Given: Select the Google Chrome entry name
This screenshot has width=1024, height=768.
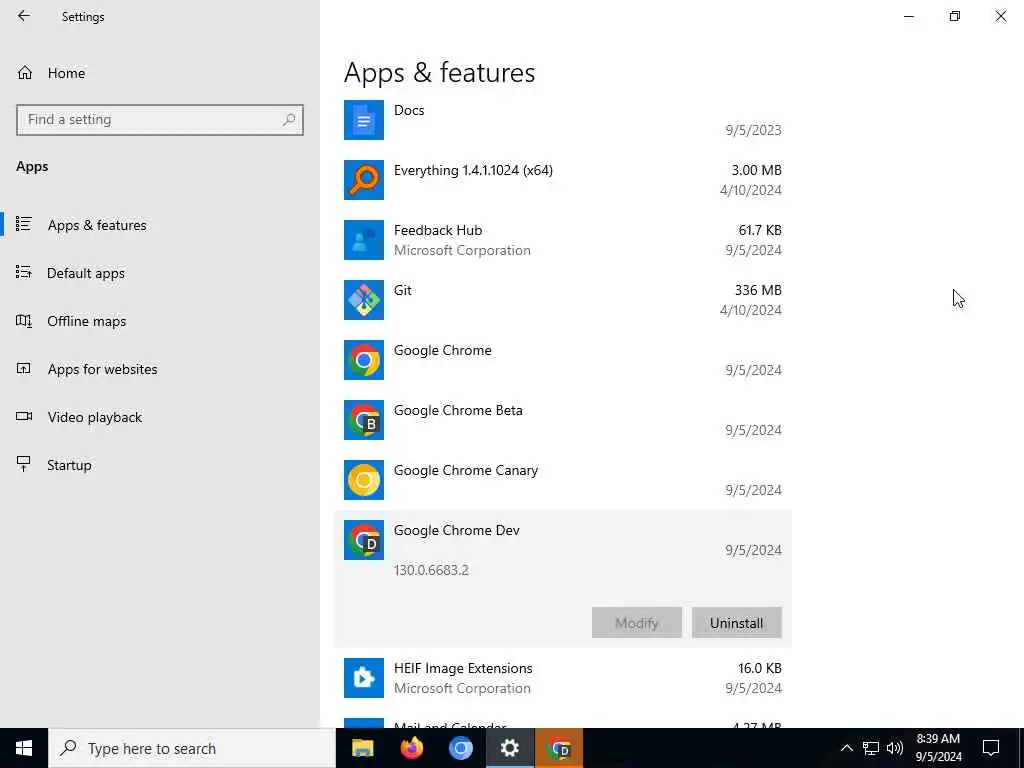Looking at the screenshot, I should pyautogui.click(x=443, y=351).
